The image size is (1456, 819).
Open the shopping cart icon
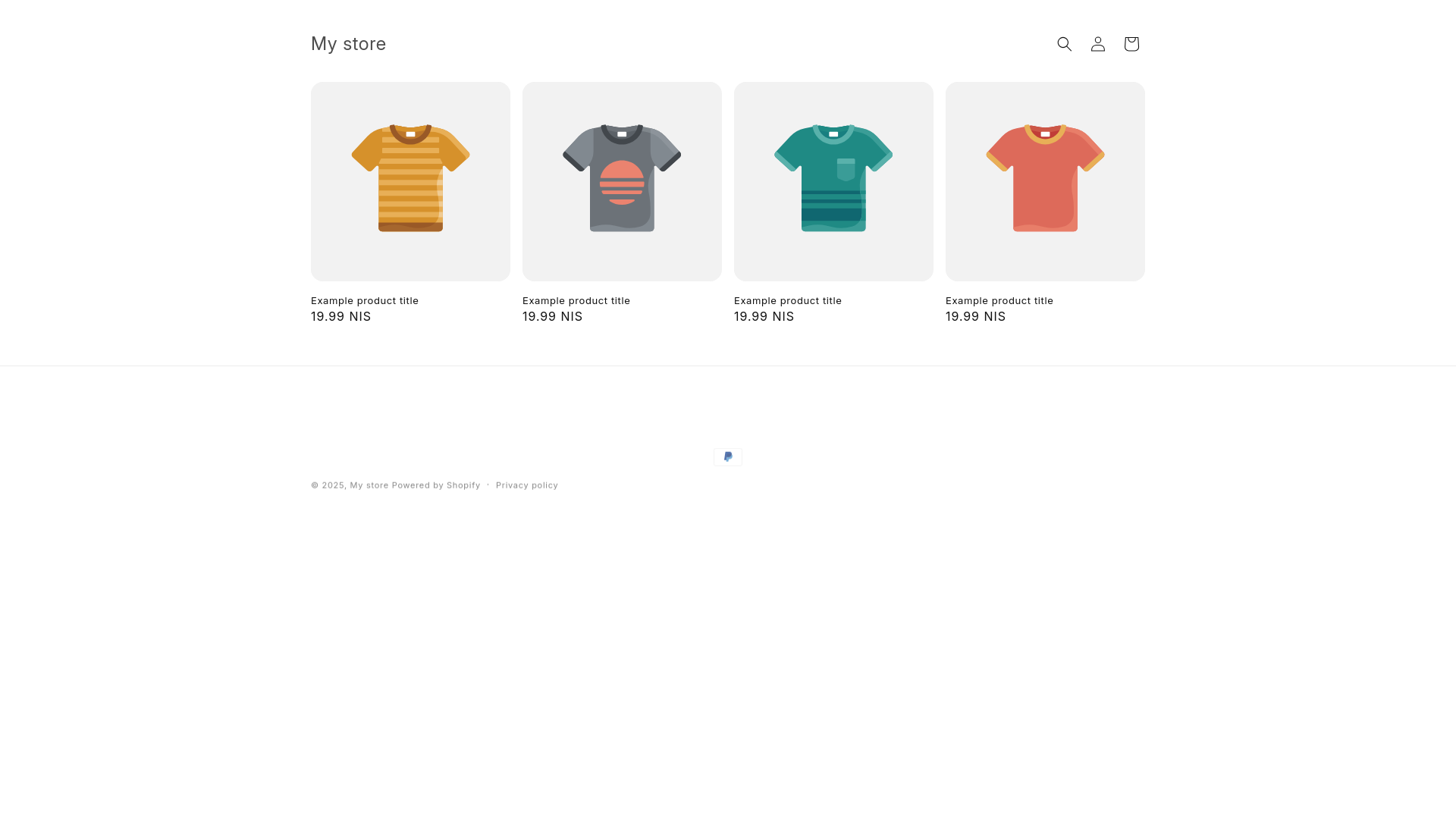coord(1131,44)
